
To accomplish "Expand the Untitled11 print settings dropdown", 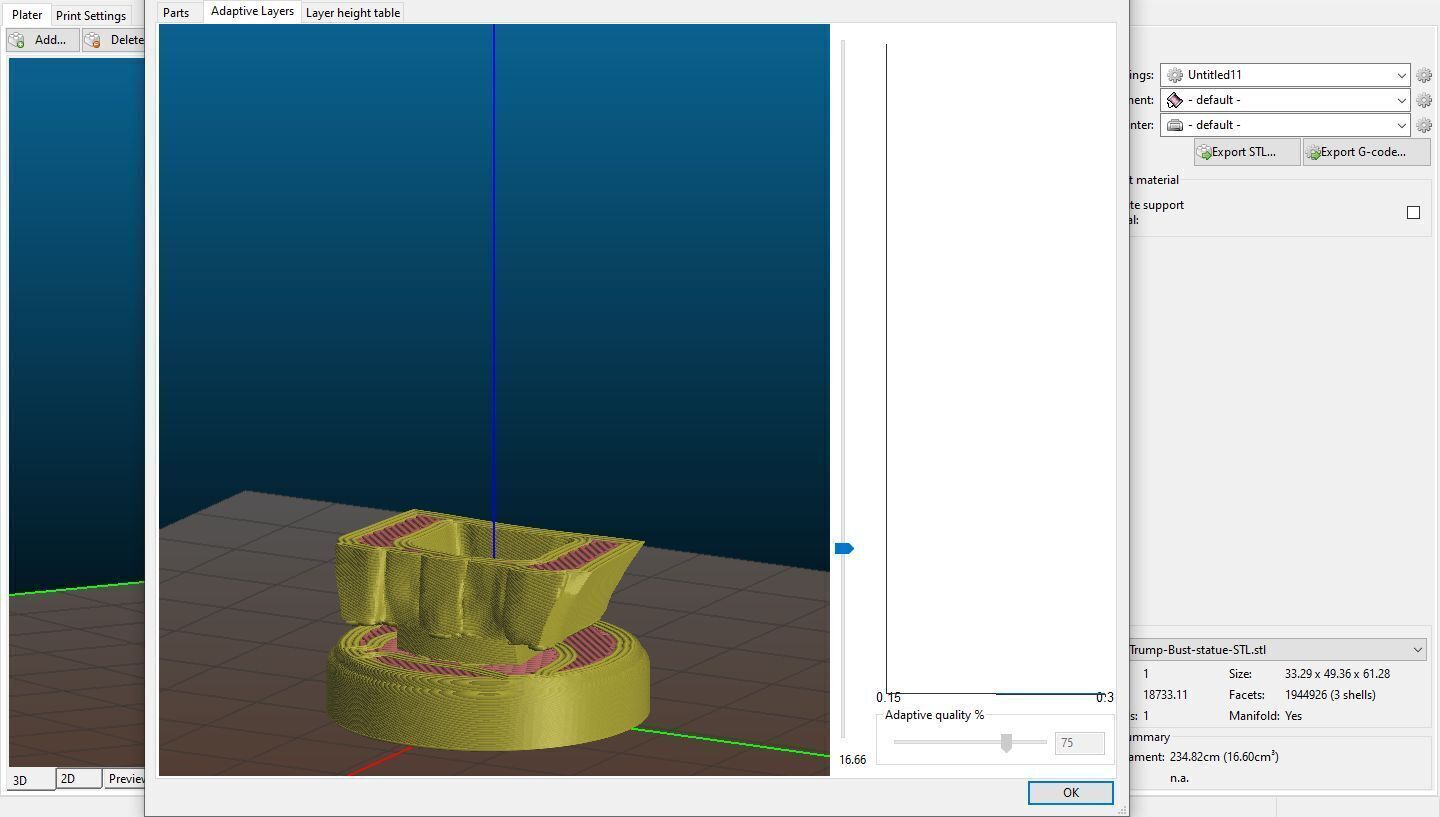I will 1401,75.
